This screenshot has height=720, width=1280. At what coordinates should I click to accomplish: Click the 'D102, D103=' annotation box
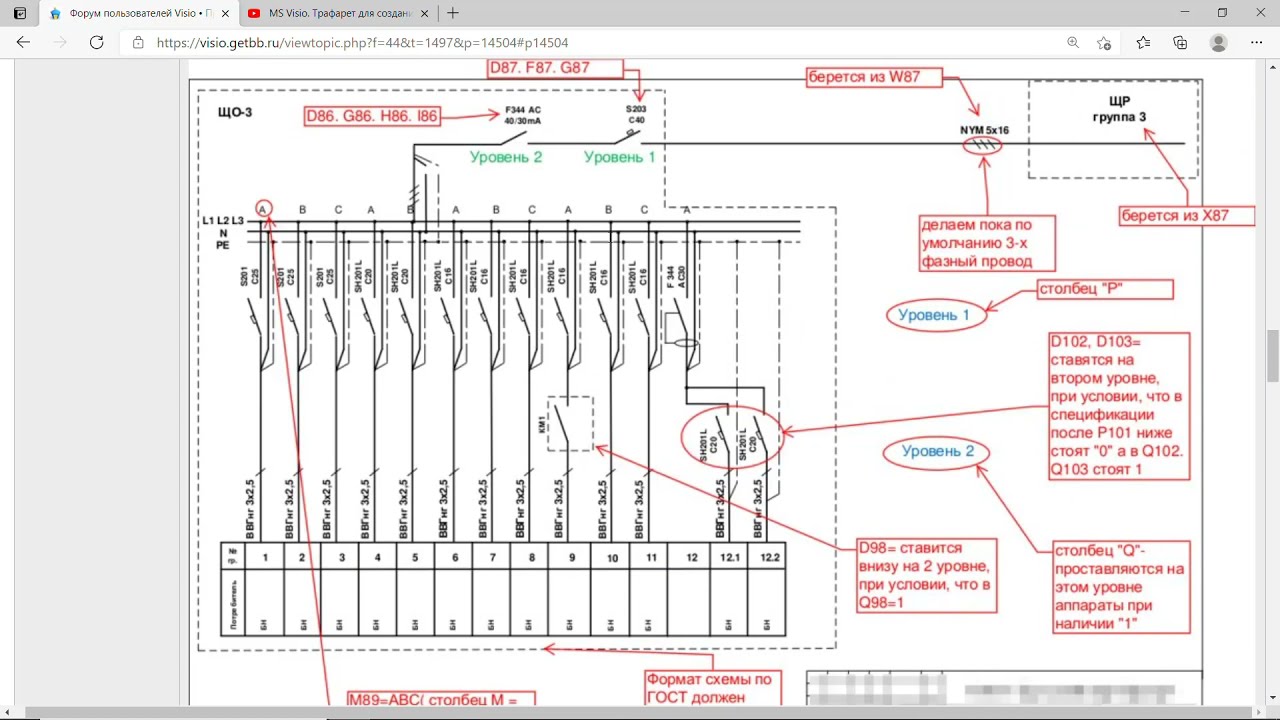pos(1118,408)
